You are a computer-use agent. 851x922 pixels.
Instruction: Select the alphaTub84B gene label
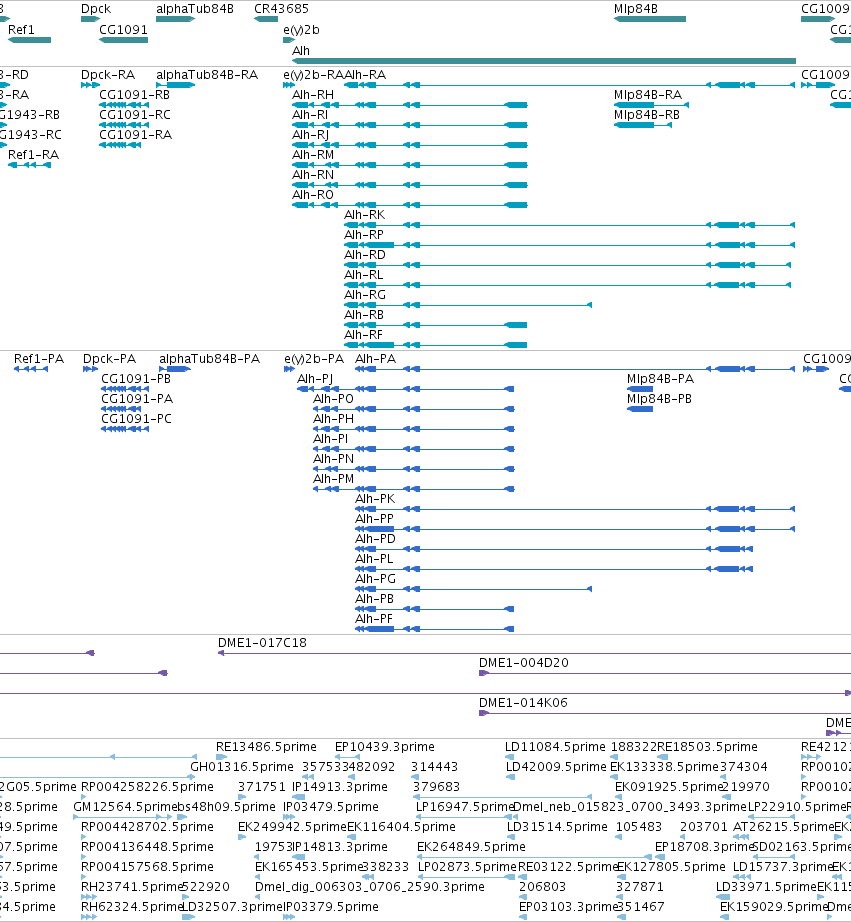click(195, 9)
